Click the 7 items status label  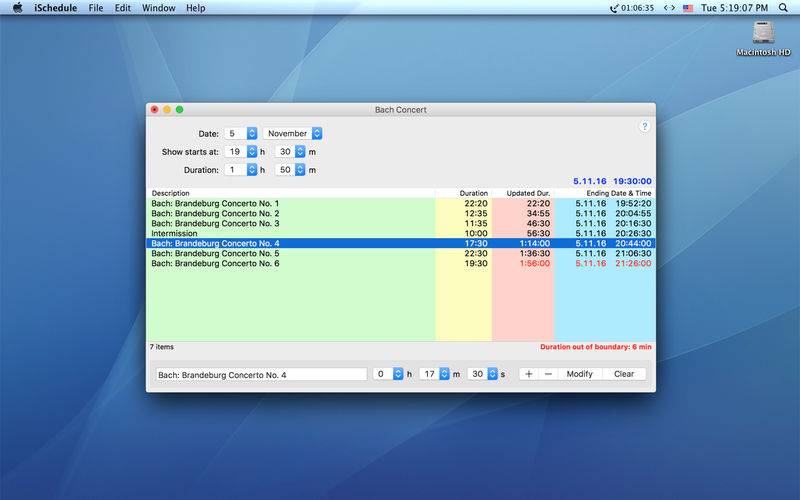162,347
